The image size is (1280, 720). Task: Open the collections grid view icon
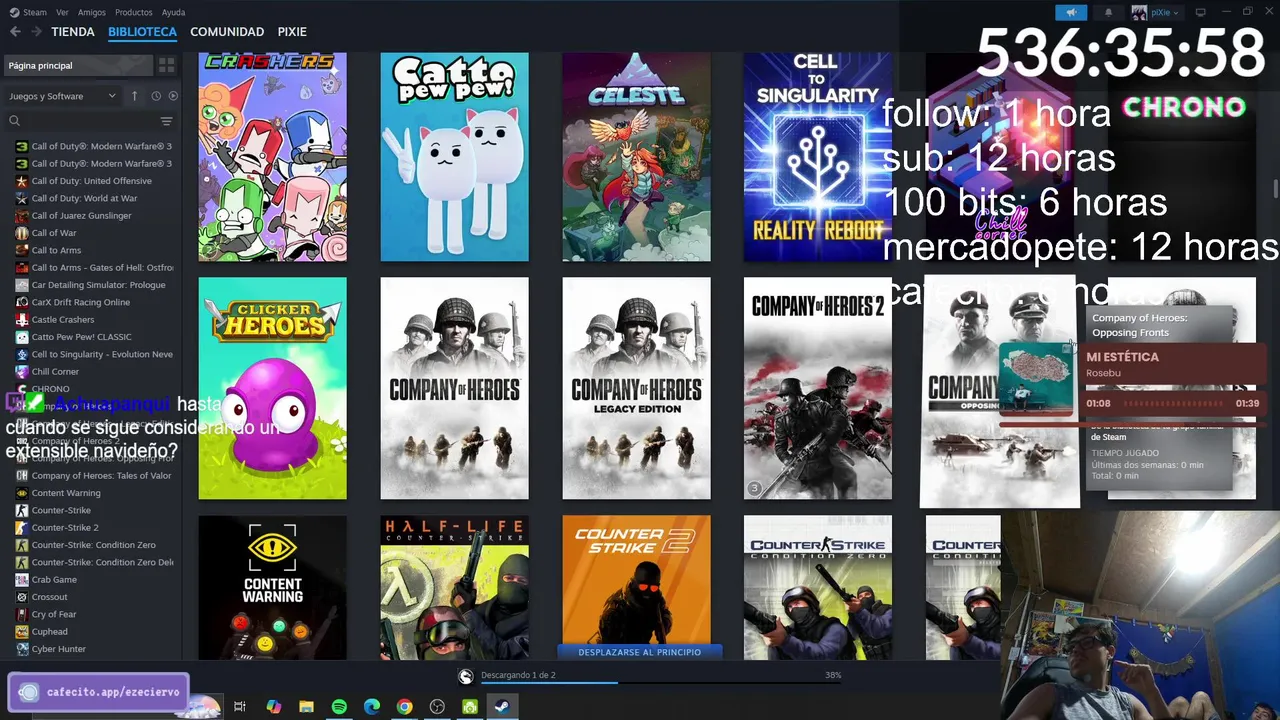pos(167,65)
